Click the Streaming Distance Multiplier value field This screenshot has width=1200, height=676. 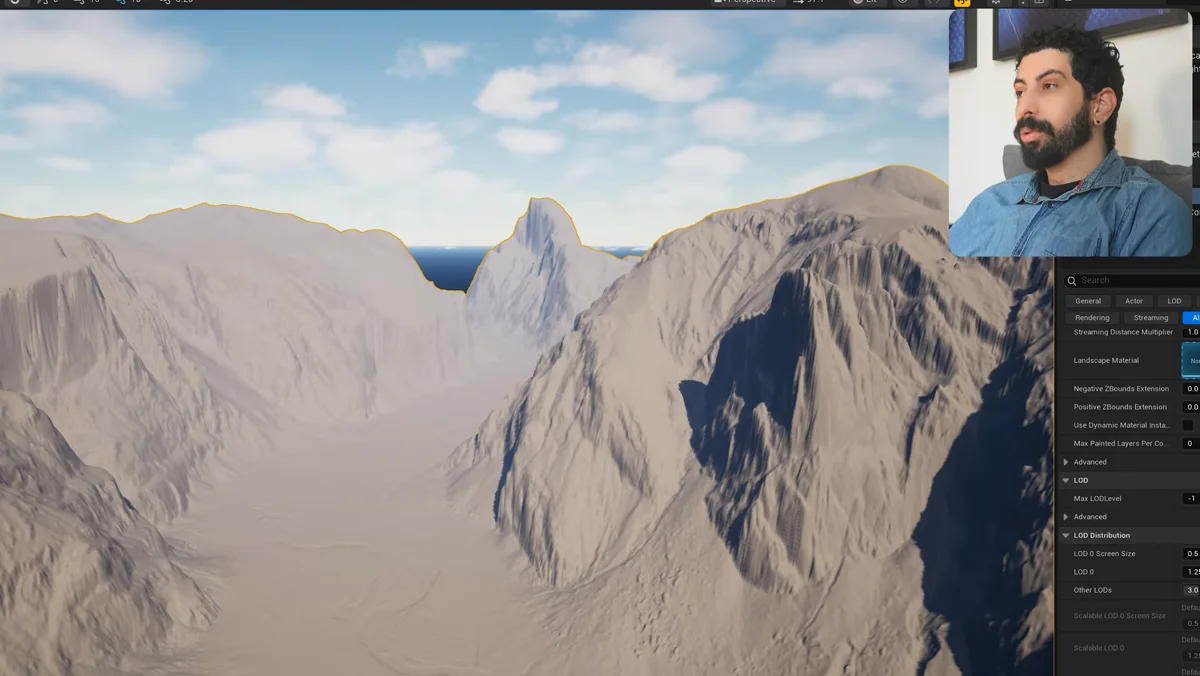(x=1191, y=332)
